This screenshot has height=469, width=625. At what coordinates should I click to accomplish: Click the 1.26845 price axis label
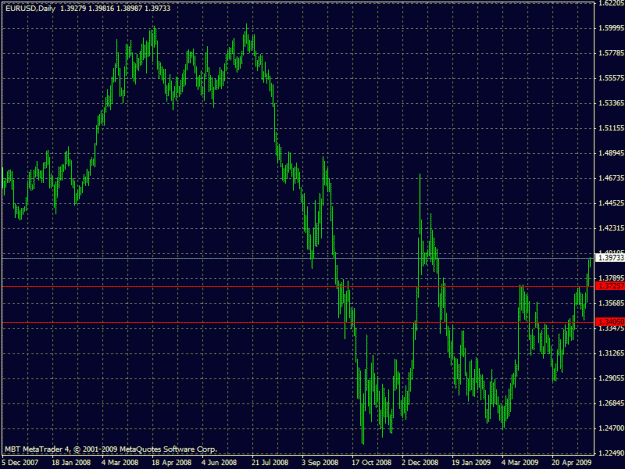tap(611, 403)
